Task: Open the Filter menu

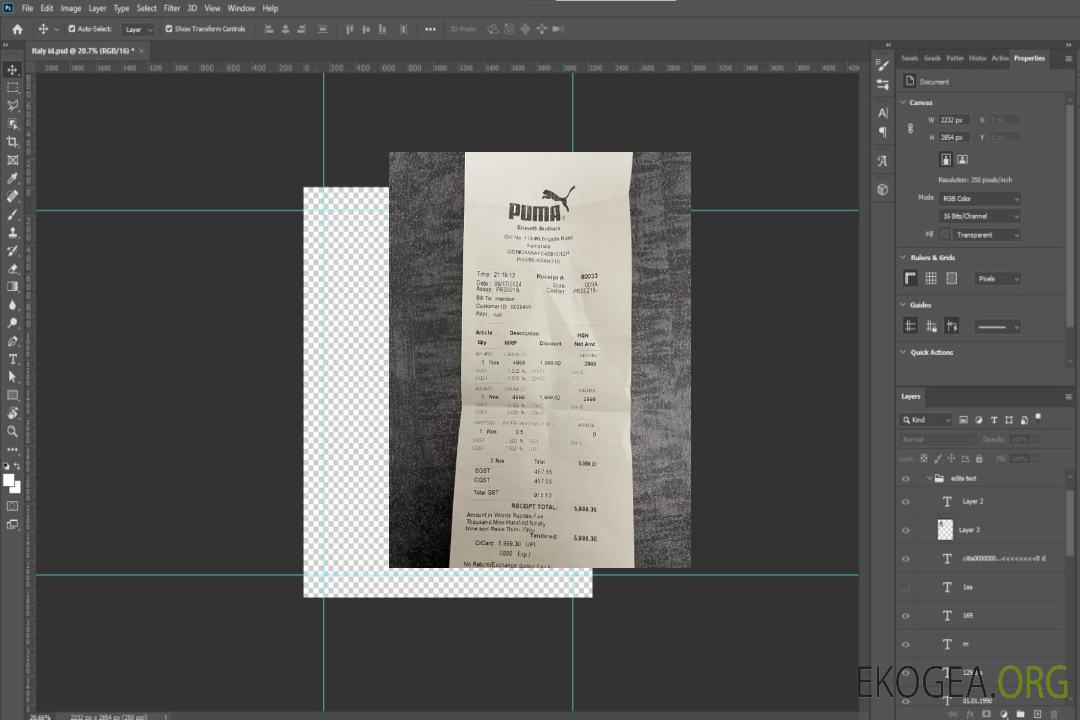Action: tap(172, 8)
